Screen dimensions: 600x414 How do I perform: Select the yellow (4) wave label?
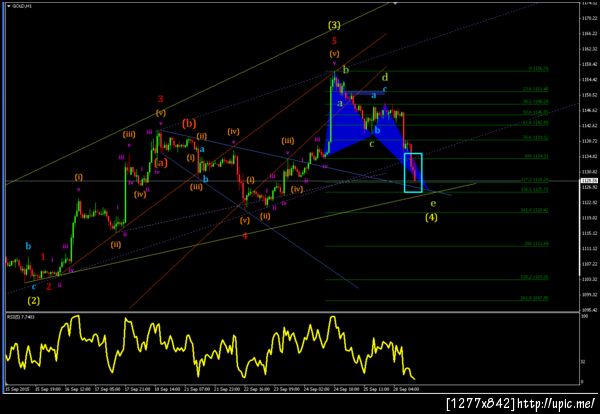click(x=431, y=218)
